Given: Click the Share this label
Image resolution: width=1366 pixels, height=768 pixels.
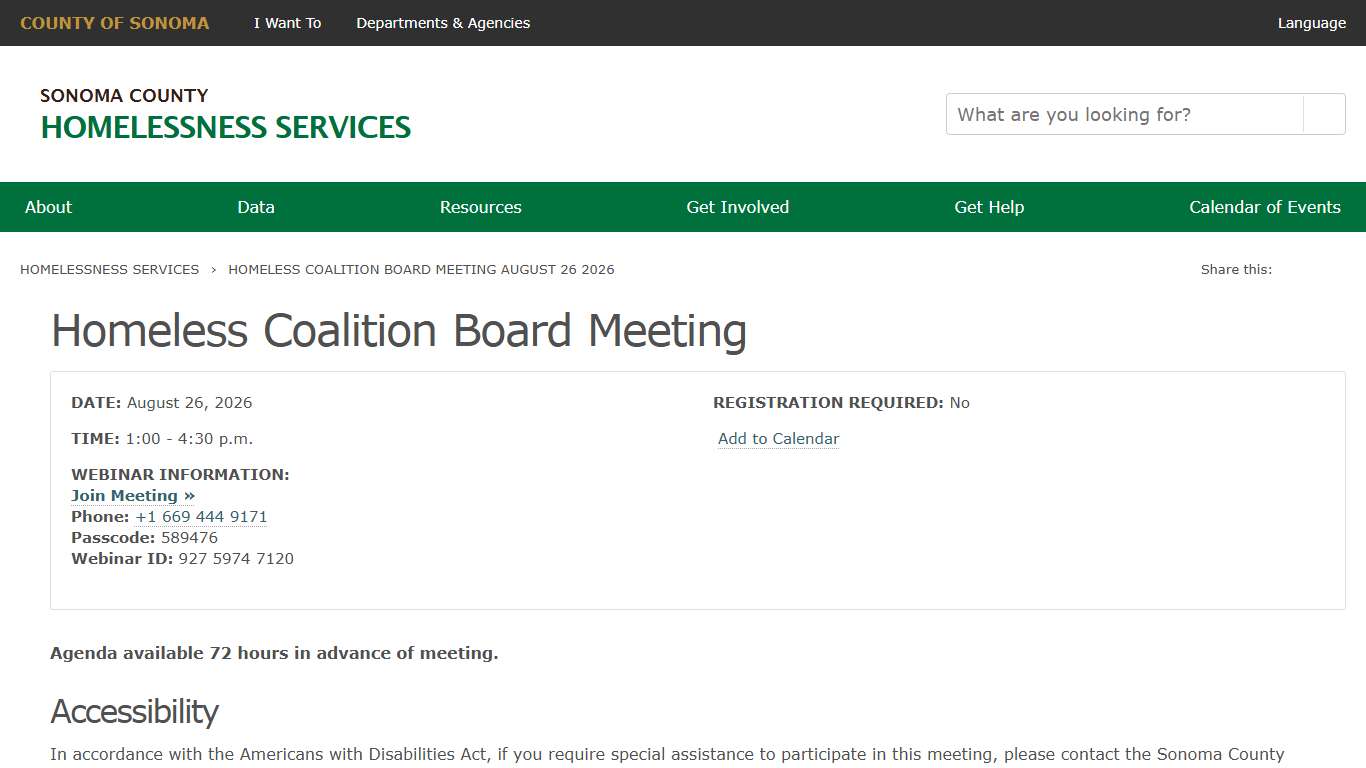Looking at the screenshot, I should point(1236,269).
